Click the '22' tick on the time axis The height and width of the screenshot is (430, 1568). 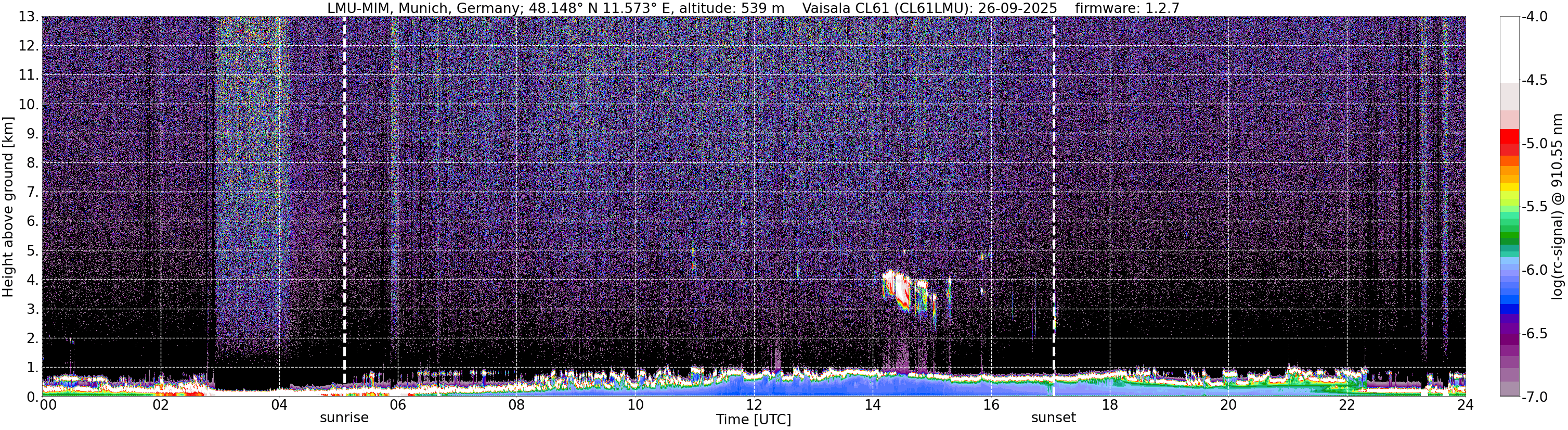(1347, 405)
